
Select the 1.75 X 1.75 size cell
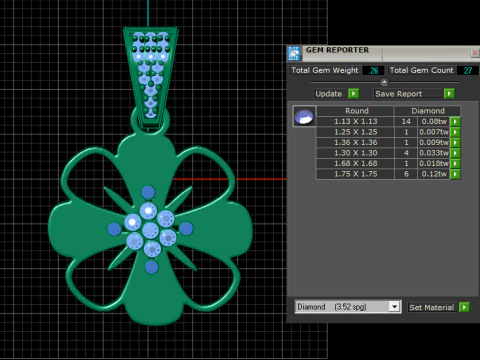pyautogui.click(x=356, y=174)
